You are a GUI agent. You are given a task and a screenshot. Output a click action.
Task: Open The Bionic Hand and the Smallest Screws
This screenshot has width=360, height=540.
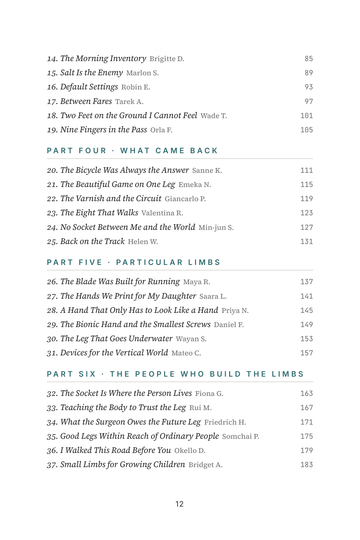point(179,324)
